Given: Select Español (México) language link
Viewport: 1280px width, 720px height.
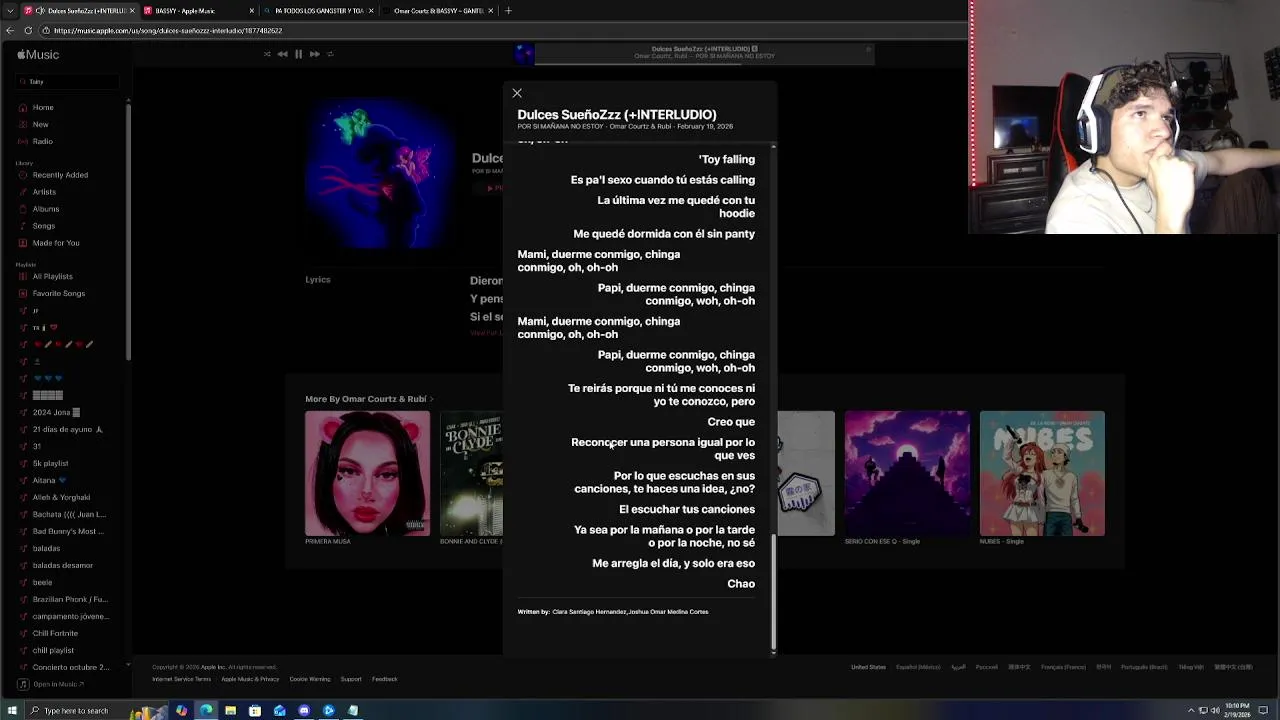Looking at the screenshot, I should pos(918,667).
